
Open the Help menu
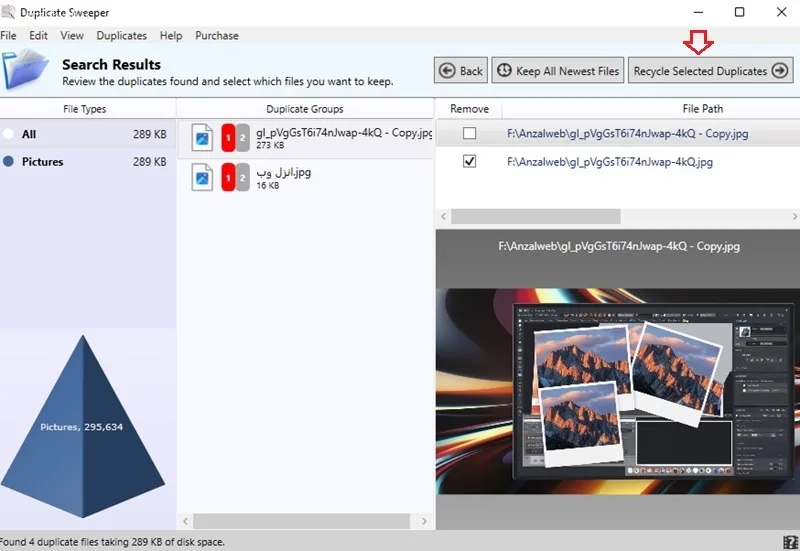pos(171,36)
